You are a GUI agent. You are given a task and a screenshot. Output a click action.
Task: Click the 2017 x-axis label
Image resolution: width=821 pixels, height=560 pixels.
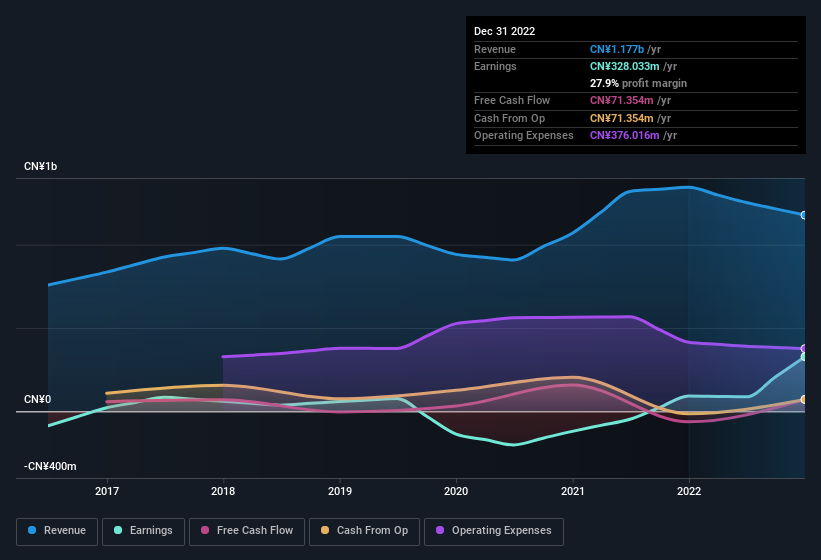[x=107, y=491]
